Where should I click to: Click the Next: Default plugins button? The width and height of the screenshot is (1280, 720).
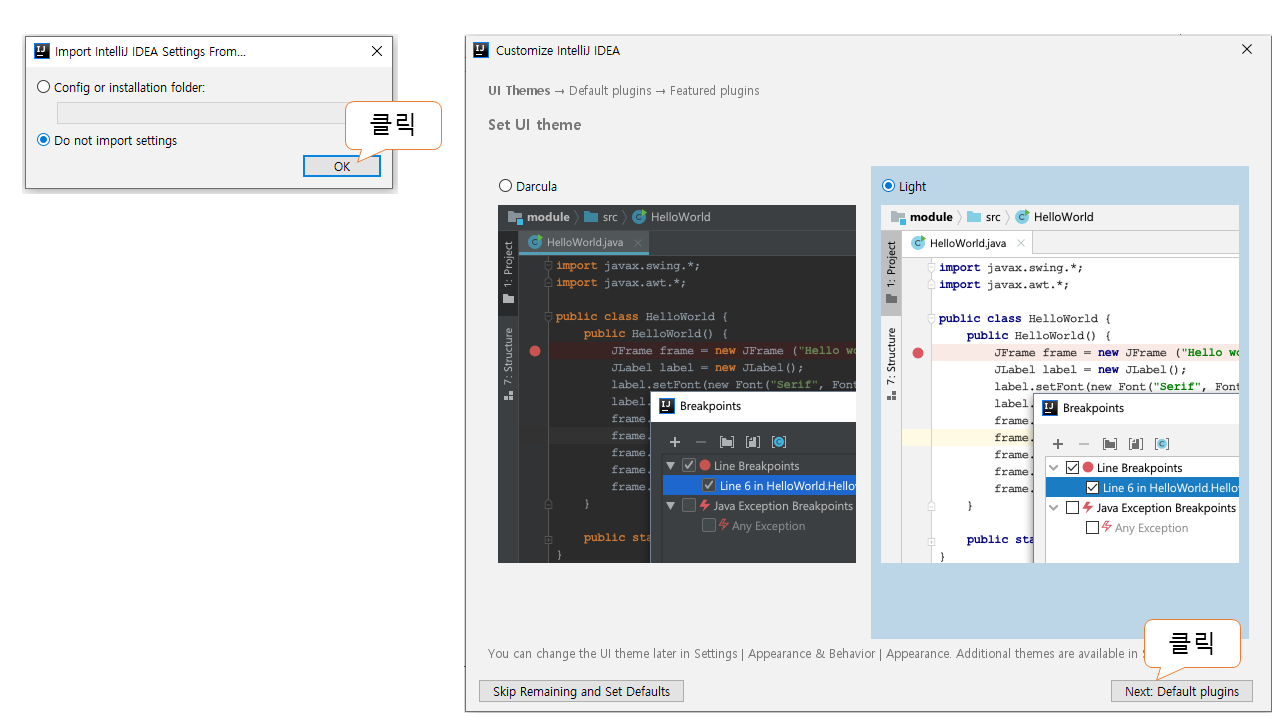point(1181,691)
